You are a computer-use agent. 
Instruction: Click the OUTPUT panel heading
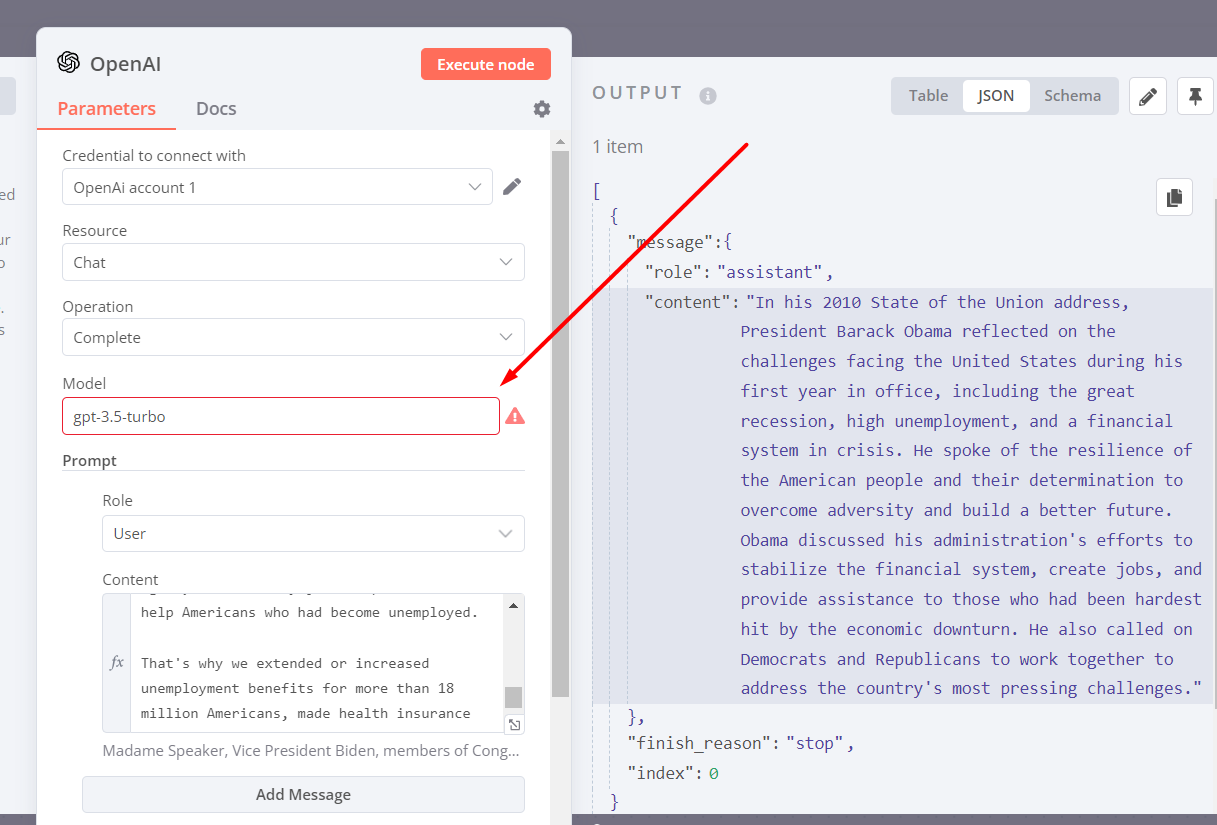pos(637,93)
